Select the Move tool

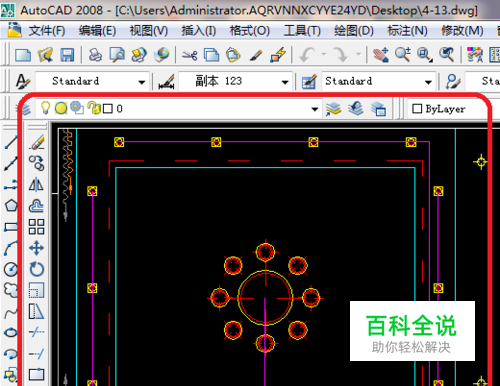coord(36,248)
